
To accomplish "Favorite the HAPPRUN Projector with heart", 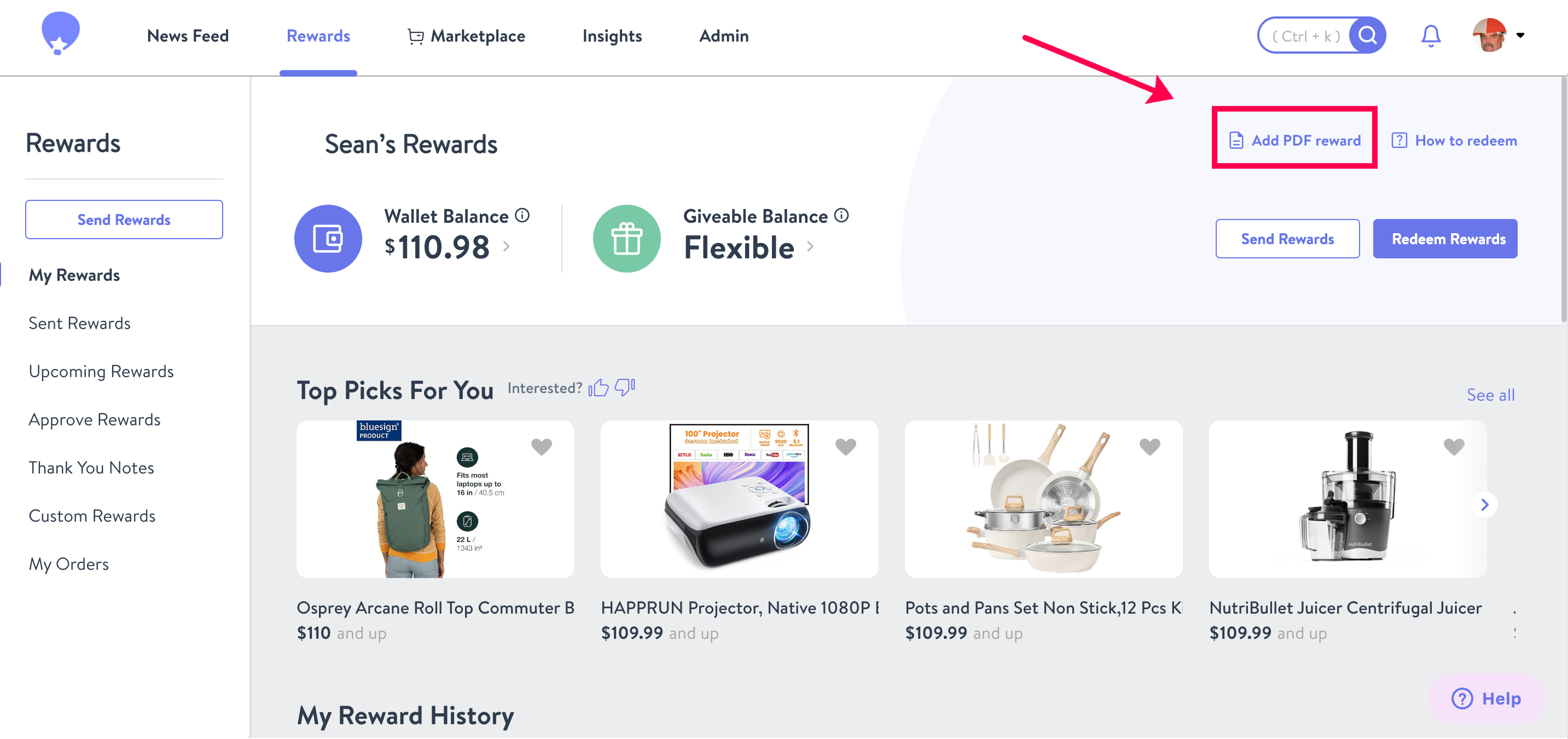I will 845,447.
